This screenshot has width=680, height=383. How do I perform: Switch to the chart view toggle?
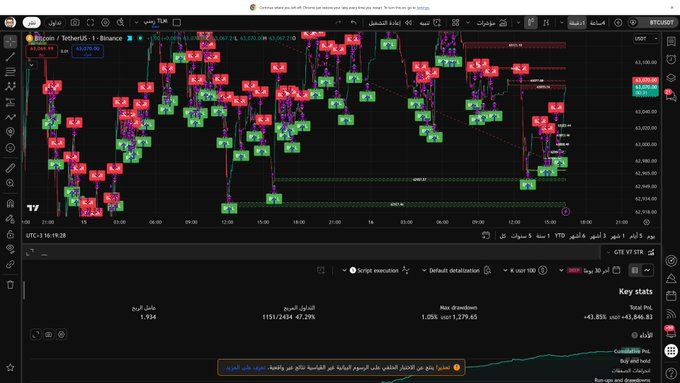point(647,270)
